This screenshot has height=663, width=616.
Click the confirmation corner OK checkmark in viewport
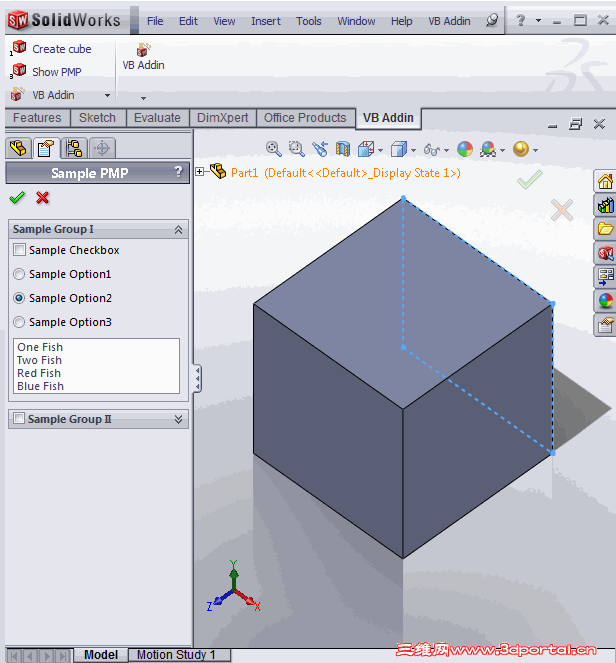[x=529, y=179]
